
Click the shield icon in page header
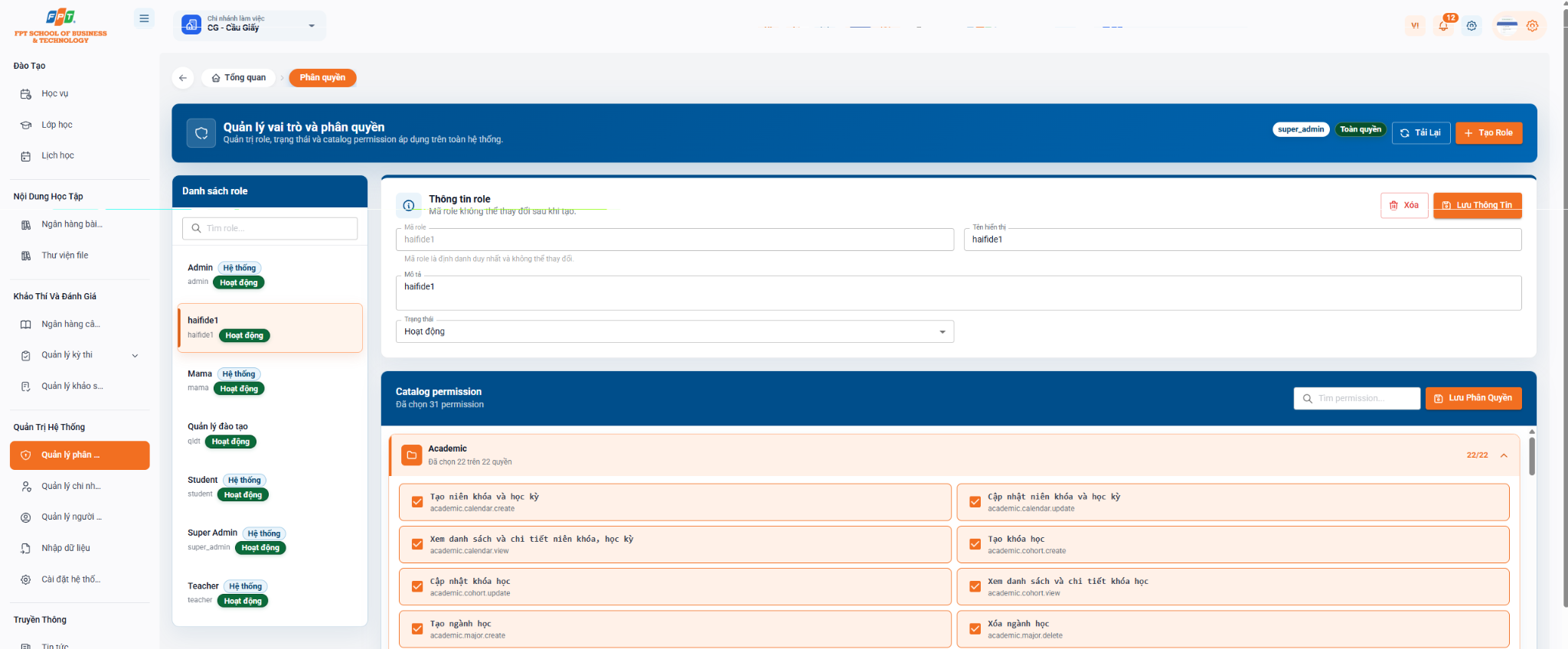point(201,132)
